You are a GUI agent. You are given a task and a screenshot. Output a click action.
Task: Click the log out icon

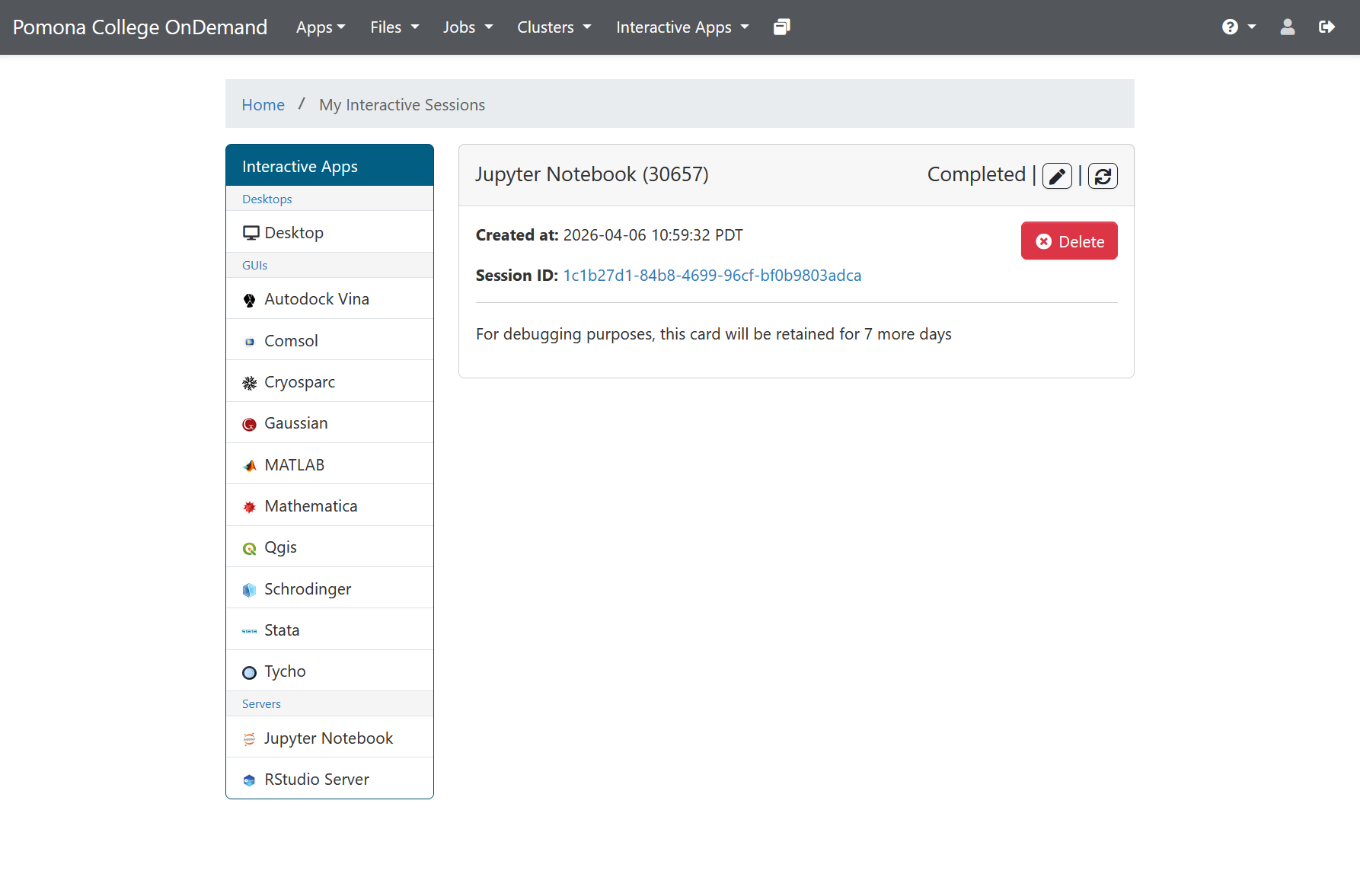tap(1326, 27)
